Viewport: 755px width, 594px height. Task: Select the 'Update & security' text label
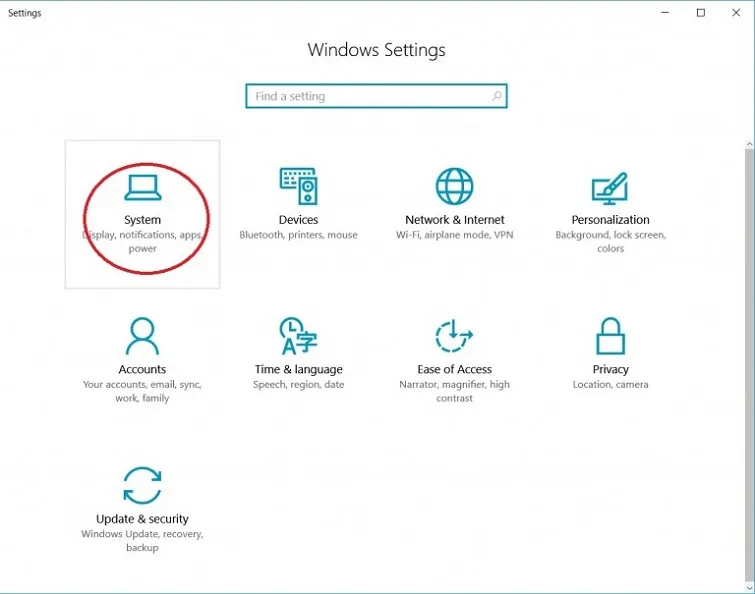click(x=142, y=519)
